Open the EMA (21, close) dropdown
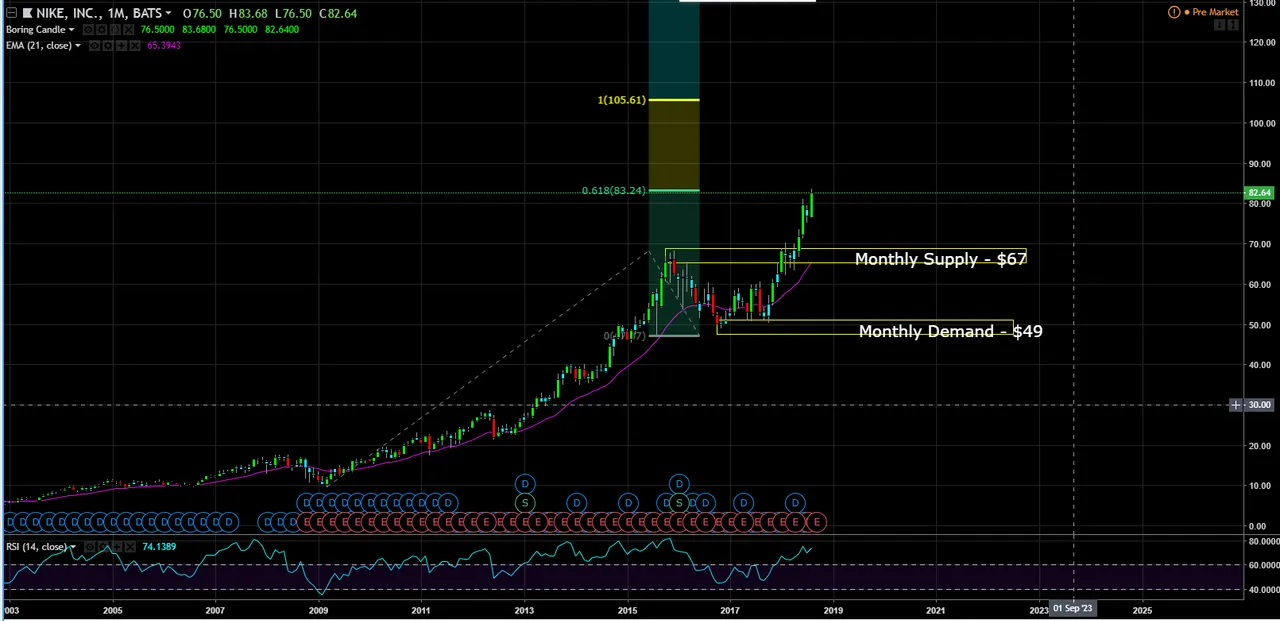This screenshot has height=621, width=1280. tap(77, 46)
